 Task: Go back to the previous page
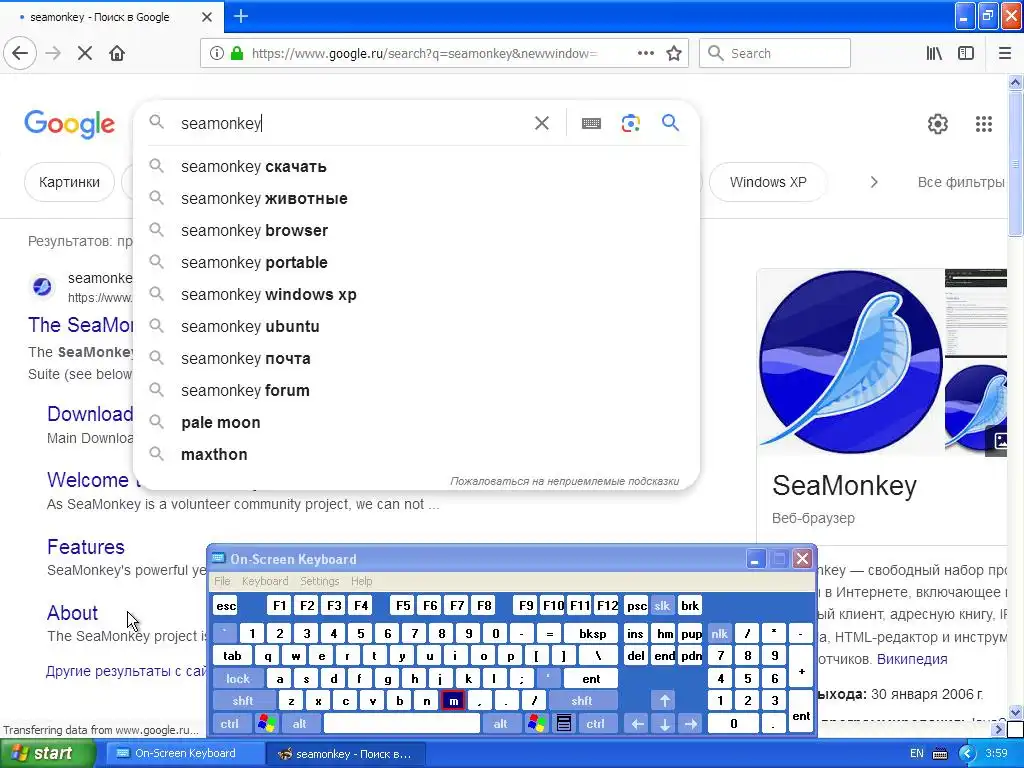point(20,53)
